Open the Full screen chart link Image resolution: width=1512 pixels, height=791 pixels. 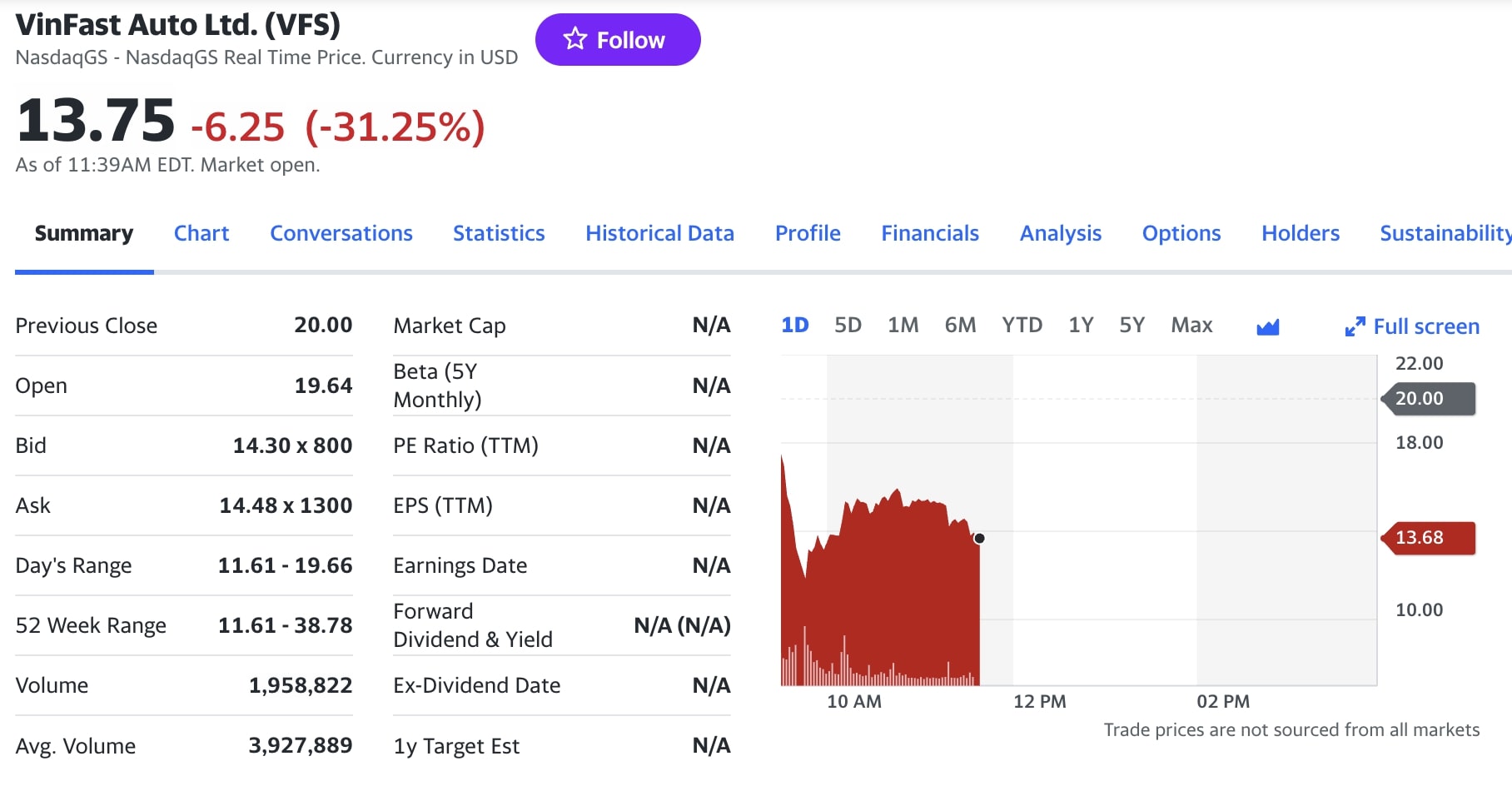click(1412, 326)
